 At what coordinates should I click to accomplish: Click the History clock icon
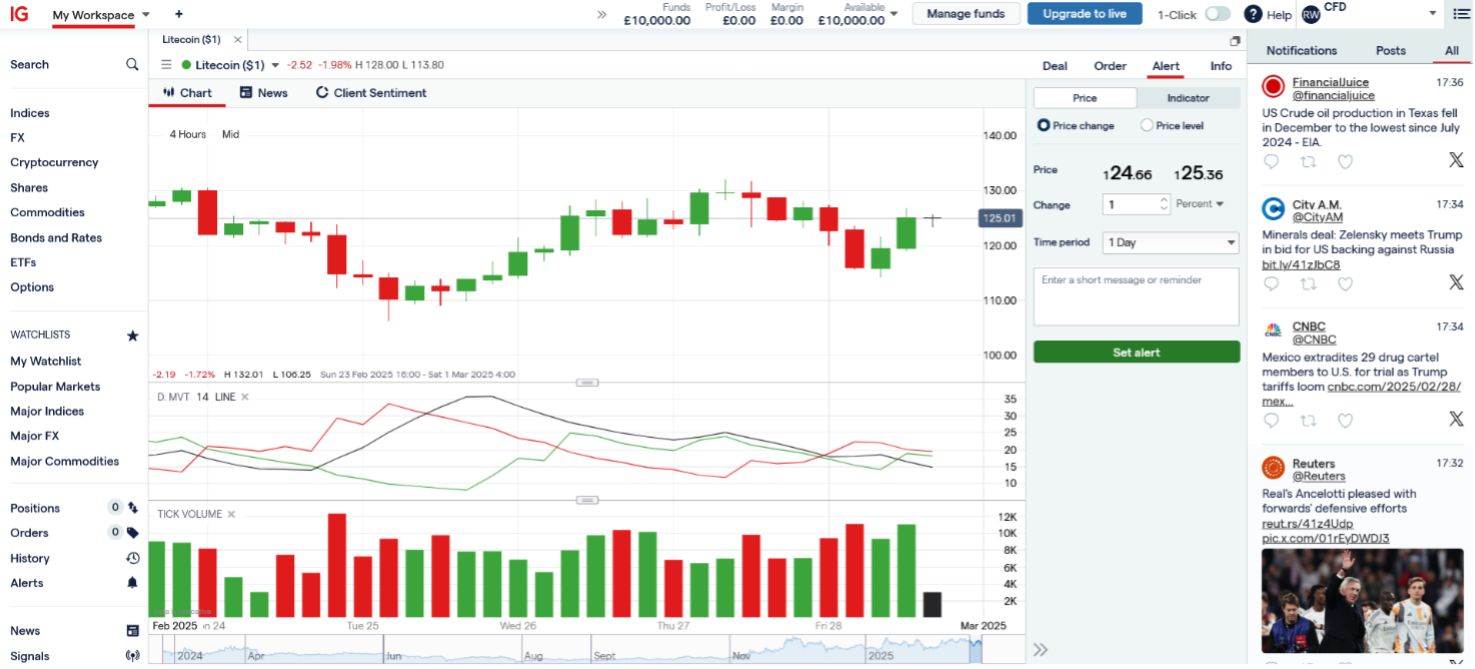click(x=132, y=558)
